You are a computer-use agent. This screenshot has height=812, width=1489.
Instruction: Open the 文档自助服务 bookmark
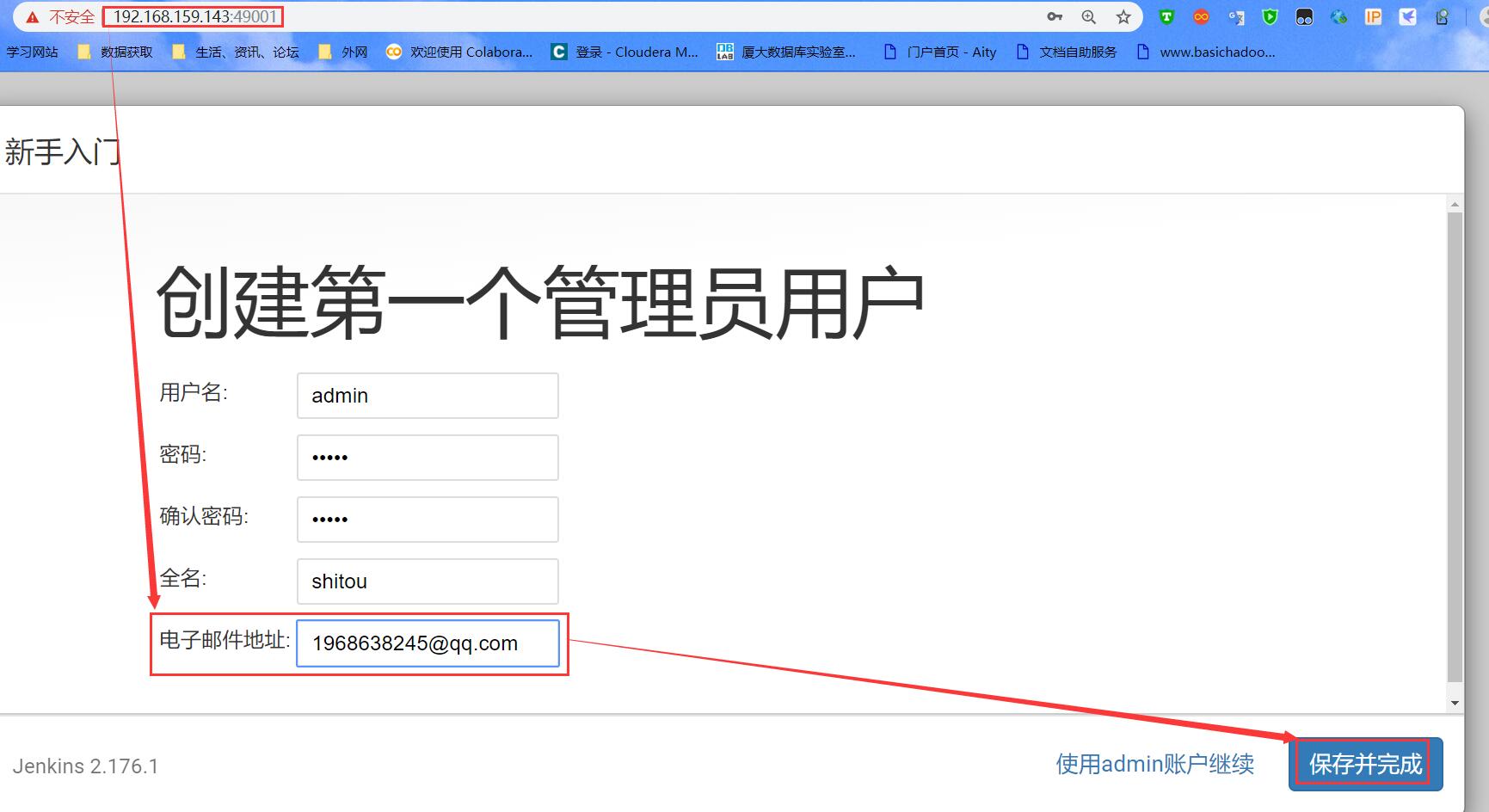1066,52
